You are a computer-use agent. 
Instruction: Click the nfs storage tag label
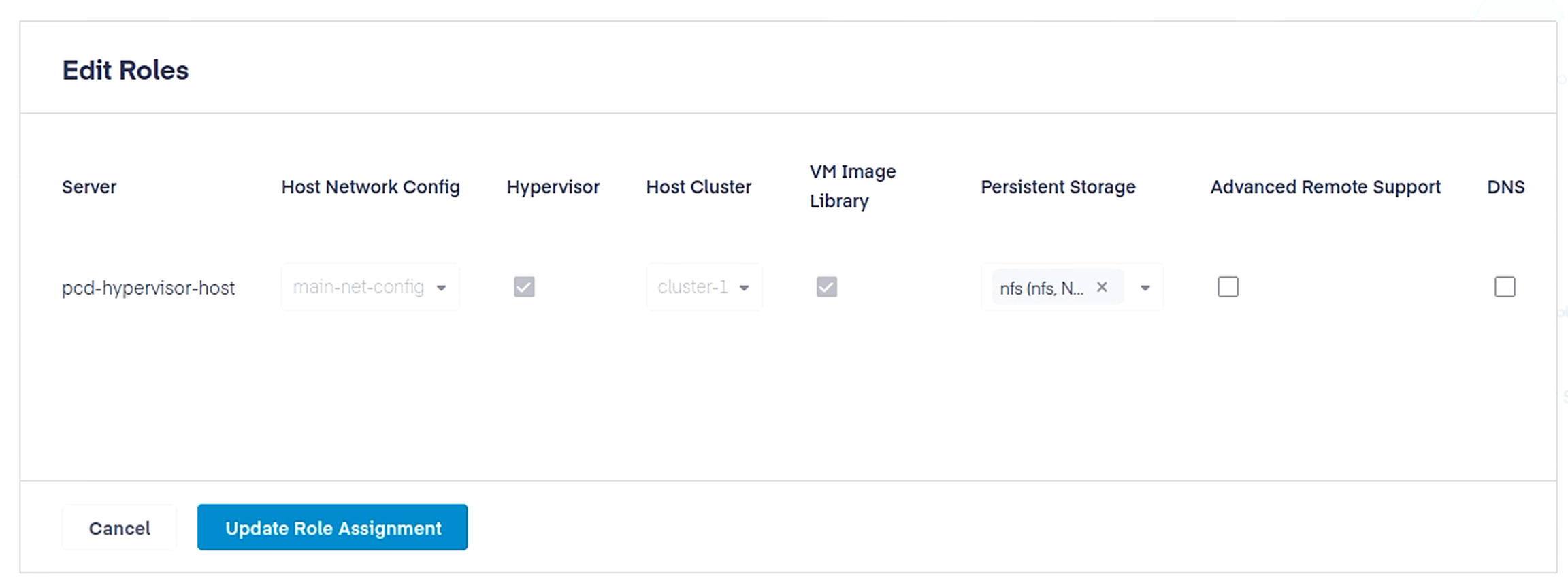tap(1041, 288)
